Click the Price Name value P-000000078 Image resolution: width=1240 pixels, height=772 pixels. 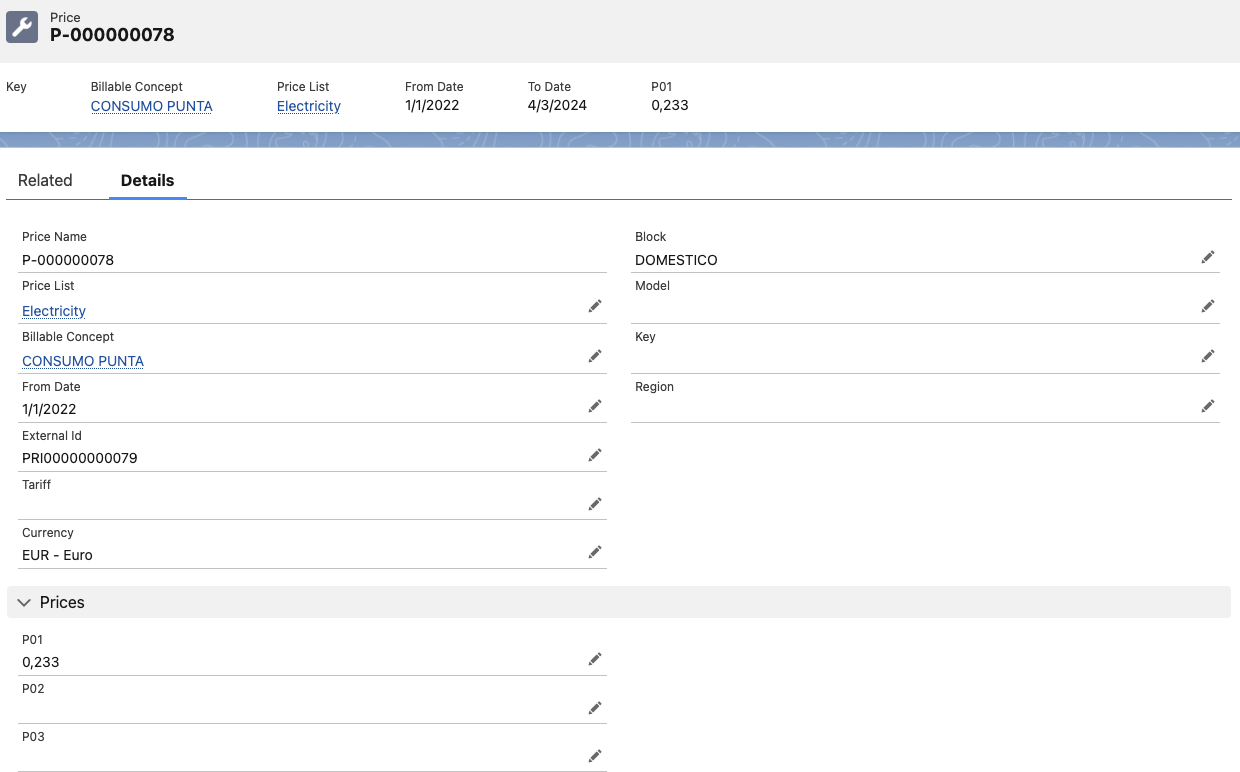68,260
